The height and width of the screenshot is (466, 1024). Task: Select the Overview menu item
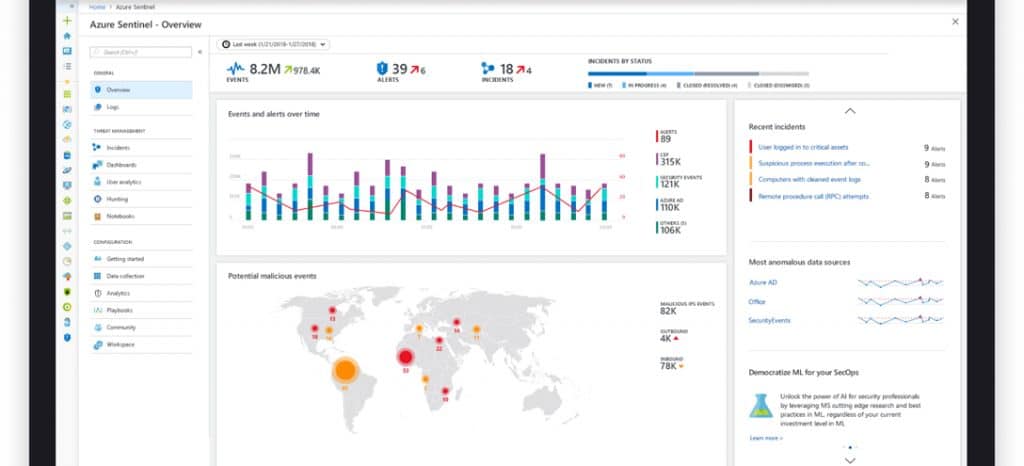pyautogui.click(x=142, y=89)
